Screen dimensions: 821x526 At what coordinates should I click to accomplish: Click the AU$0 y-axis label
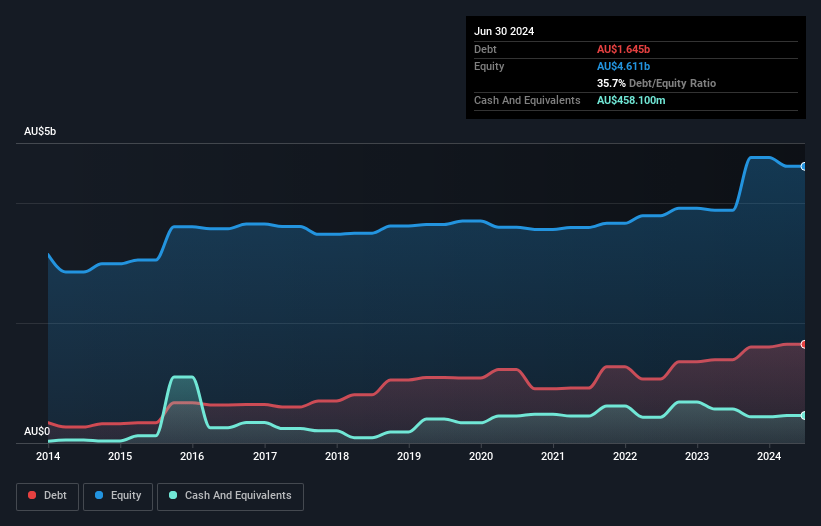click(x=37, y=432)
